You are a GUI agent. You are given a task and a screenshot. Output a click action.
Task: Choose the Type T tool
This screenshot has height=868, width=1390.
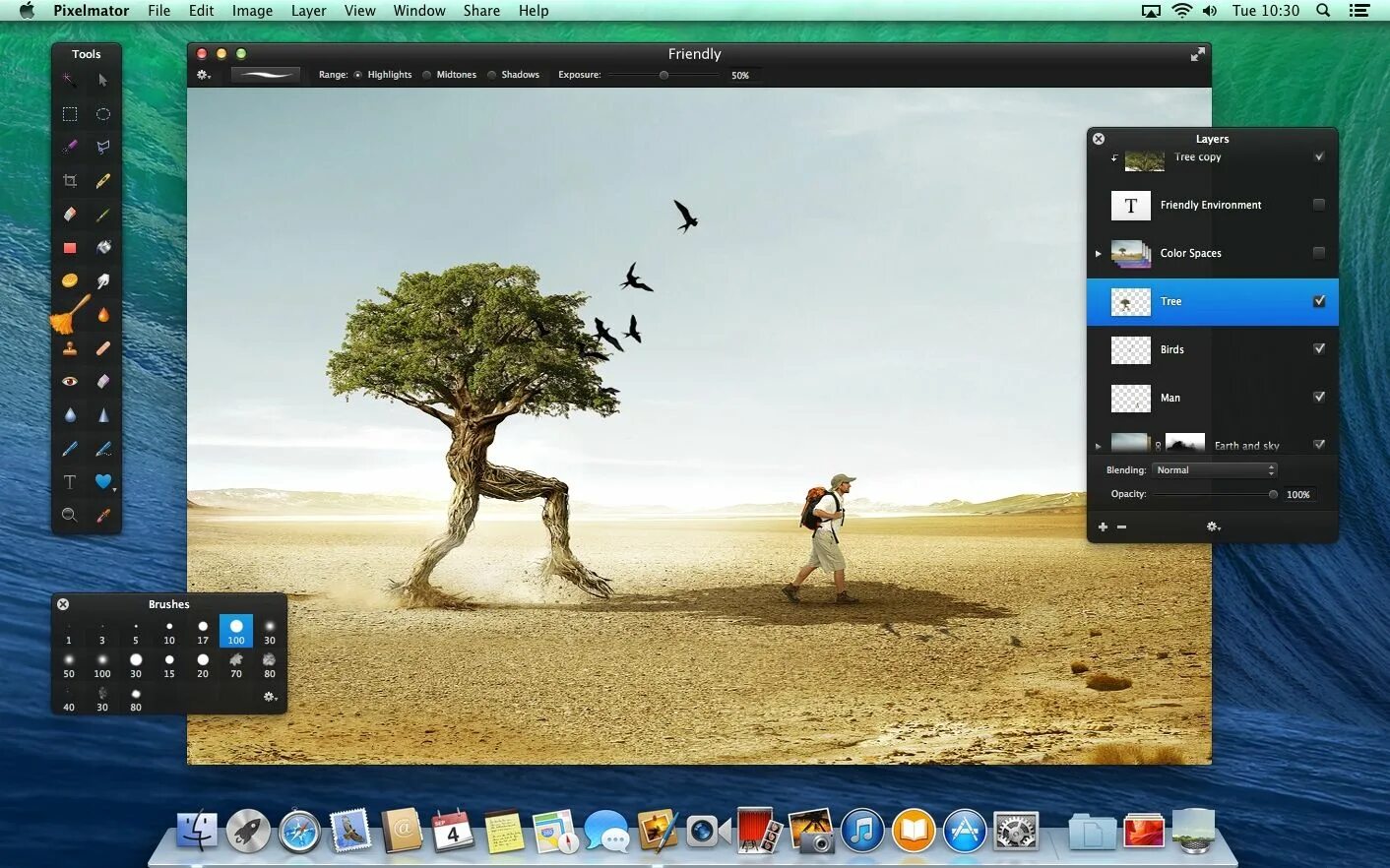[x=70, y=482]
